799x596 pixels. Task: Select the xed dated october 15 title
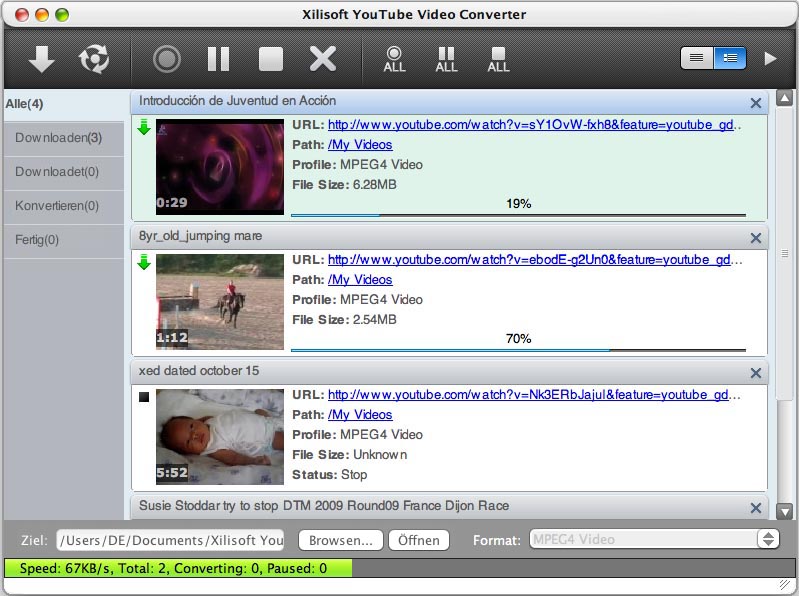click(x=199, y=371)
